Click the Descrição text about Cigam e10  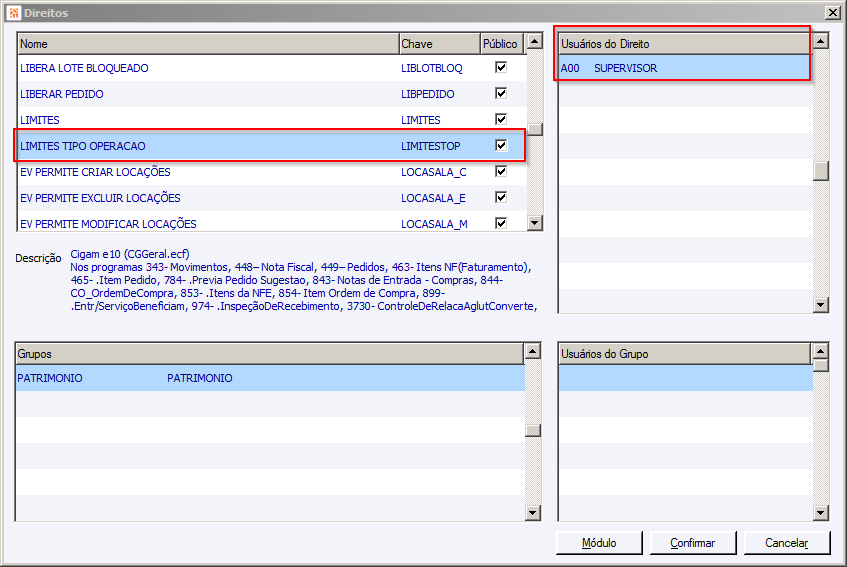304,280
